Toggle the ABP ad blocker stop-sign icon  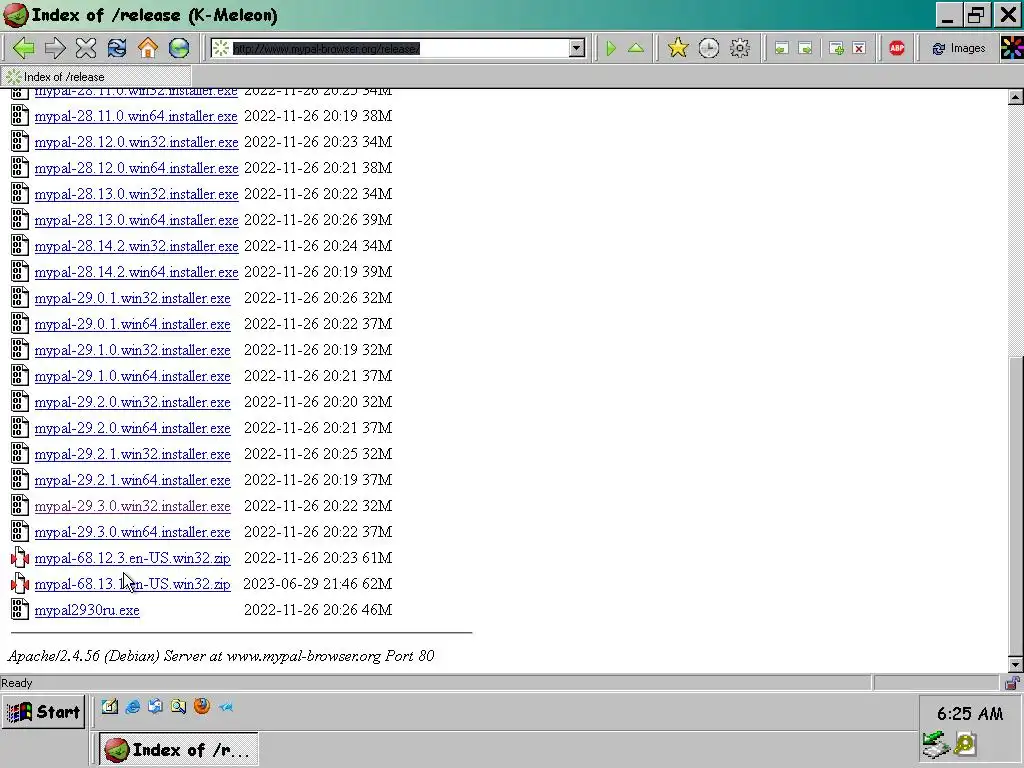point(897,48)
